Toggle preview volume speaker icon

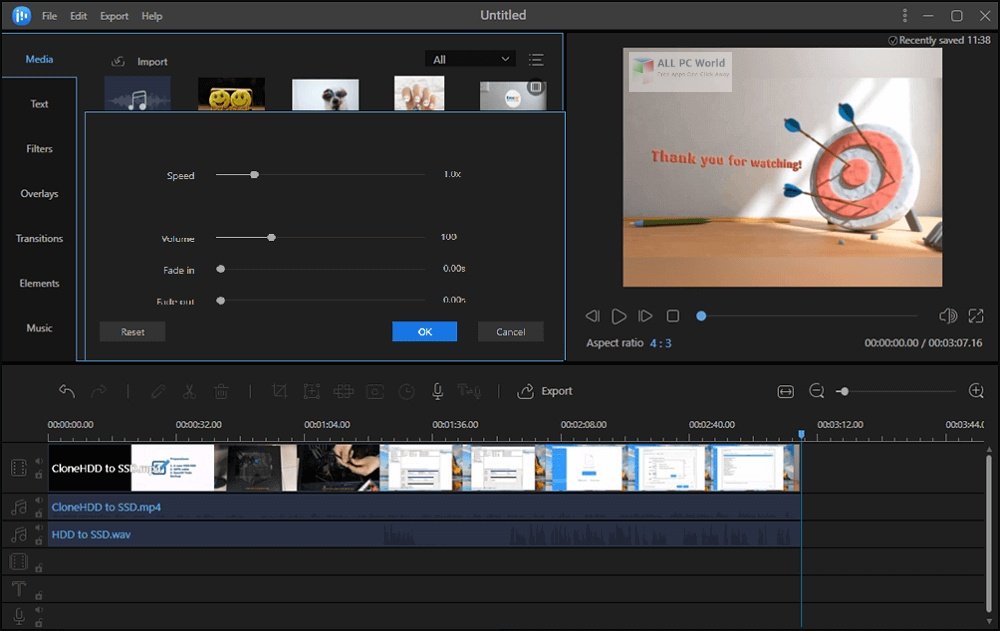[947, 316]
